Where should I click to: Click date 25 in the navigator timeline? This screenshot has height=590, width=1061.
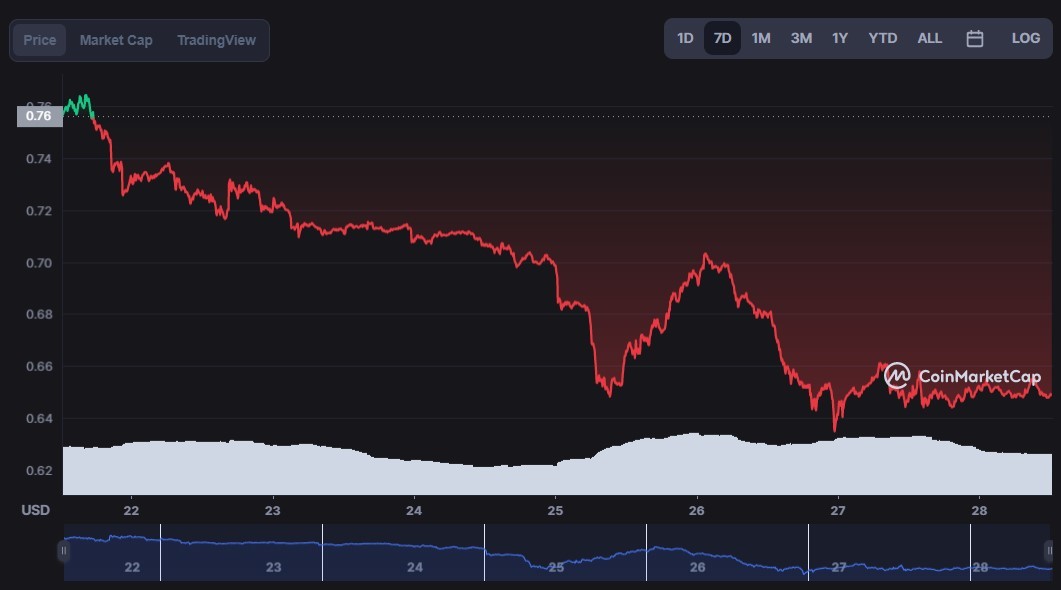click(556, 567)
